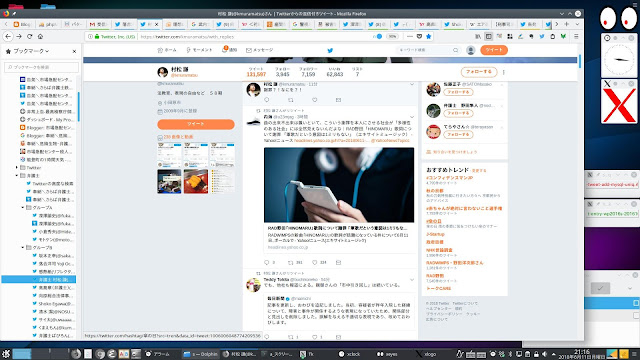Screen dimensions: 640x360
Task: Show hidden system tray icons arrow
Action: [553, 354]
